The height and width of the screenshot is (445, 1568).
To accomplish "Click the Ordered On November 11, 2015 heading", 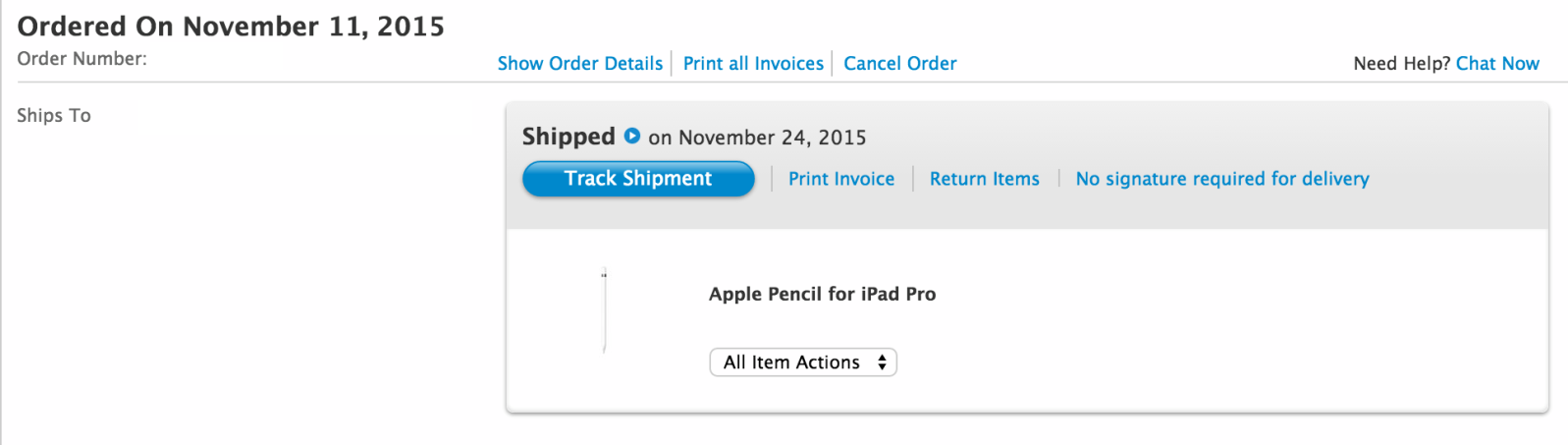I will [231, 27].
